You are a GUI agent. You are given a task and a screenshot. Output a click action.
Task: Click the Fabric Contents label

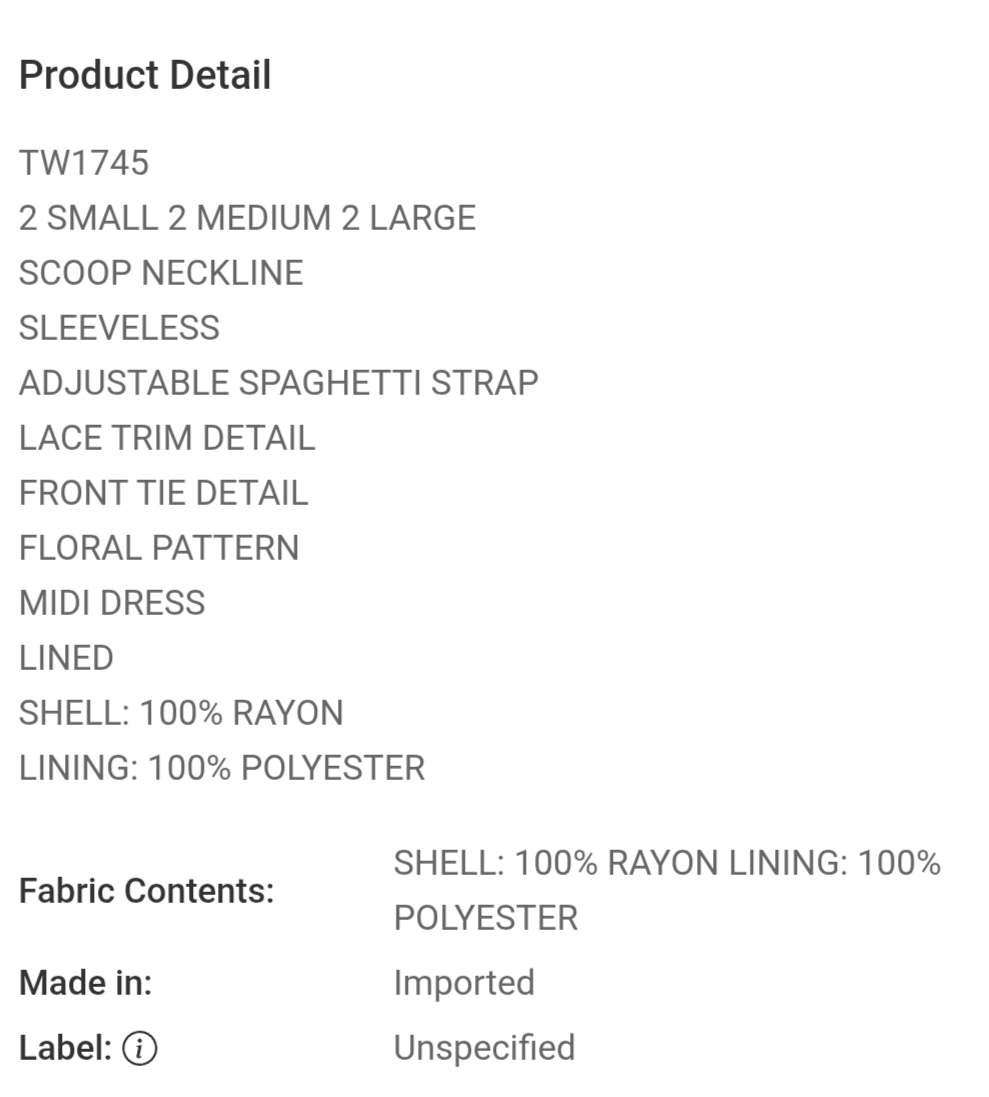(x=146, y=891)
